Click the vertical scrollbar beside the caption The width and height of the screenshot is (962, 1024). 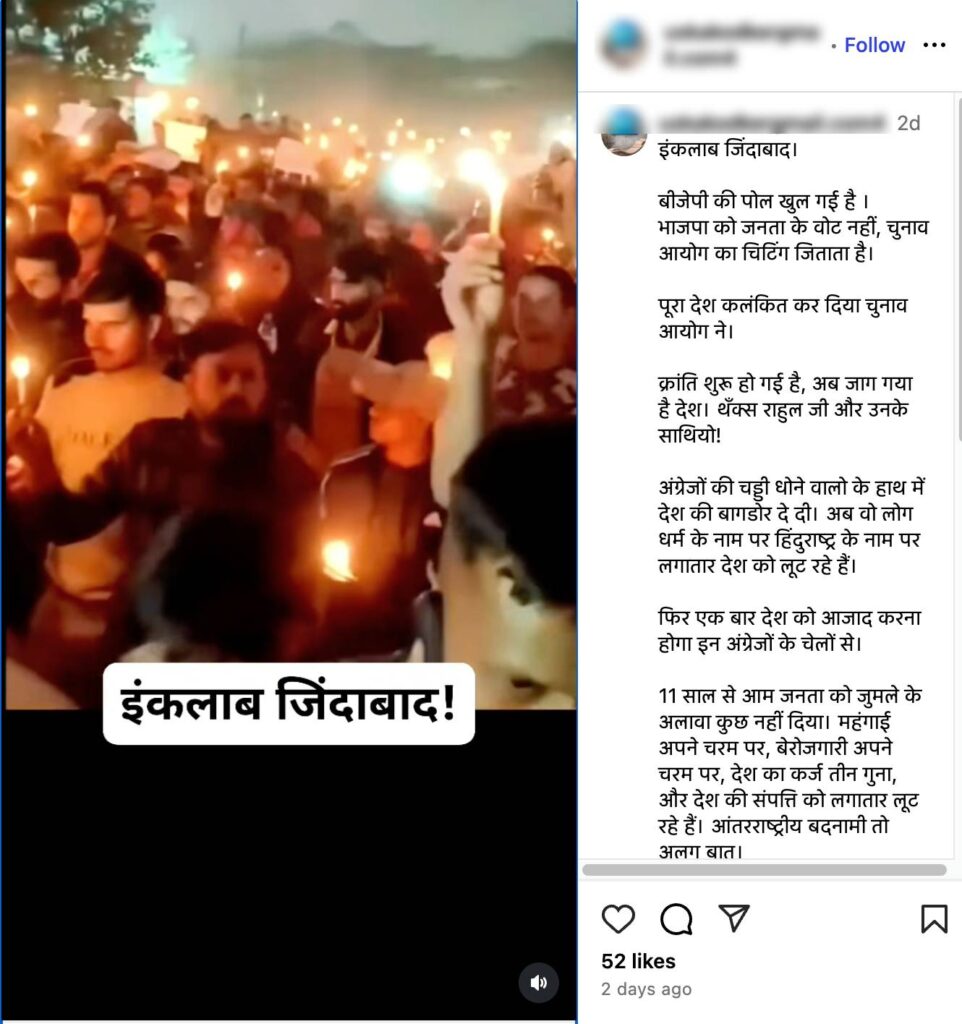tap(959, 269)
